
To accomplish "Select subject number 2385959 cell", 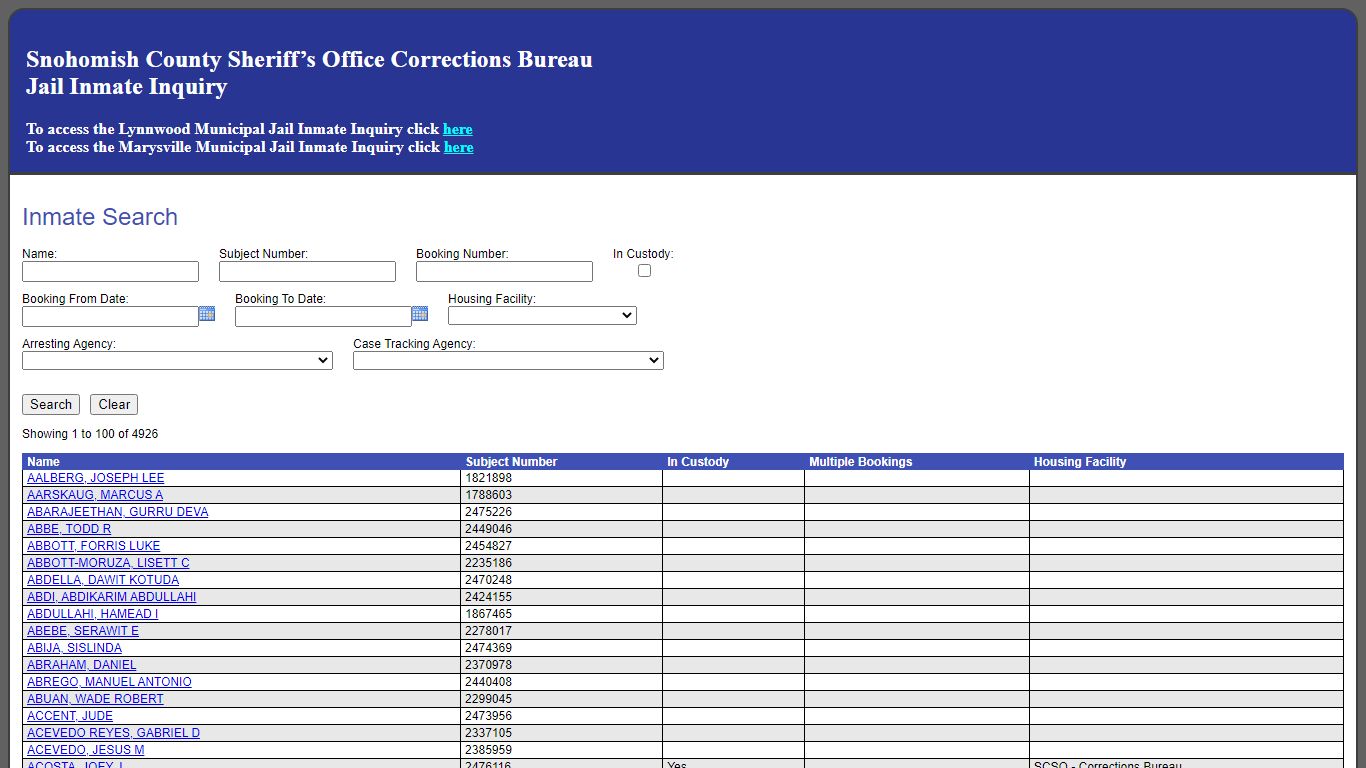I will [x=561, y=750].
